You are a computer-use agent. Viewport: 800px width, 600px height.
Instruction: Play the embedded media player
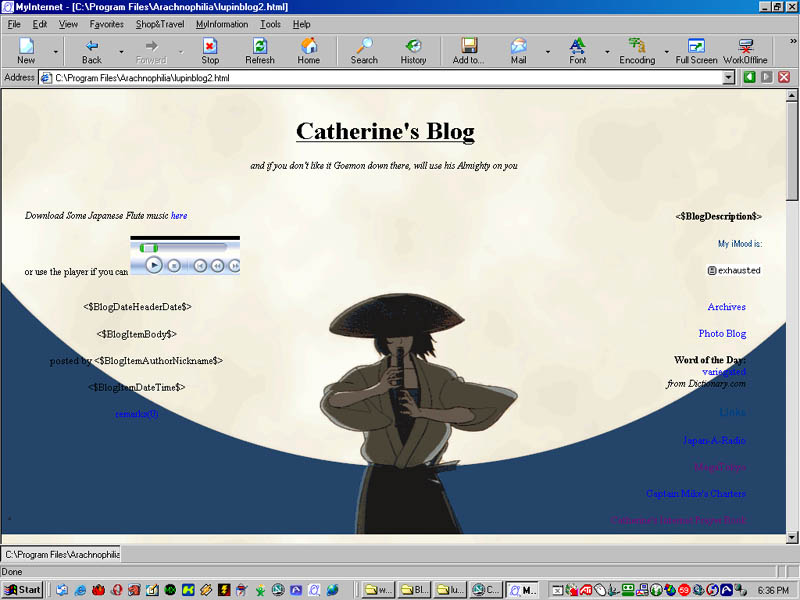point(154,265)
